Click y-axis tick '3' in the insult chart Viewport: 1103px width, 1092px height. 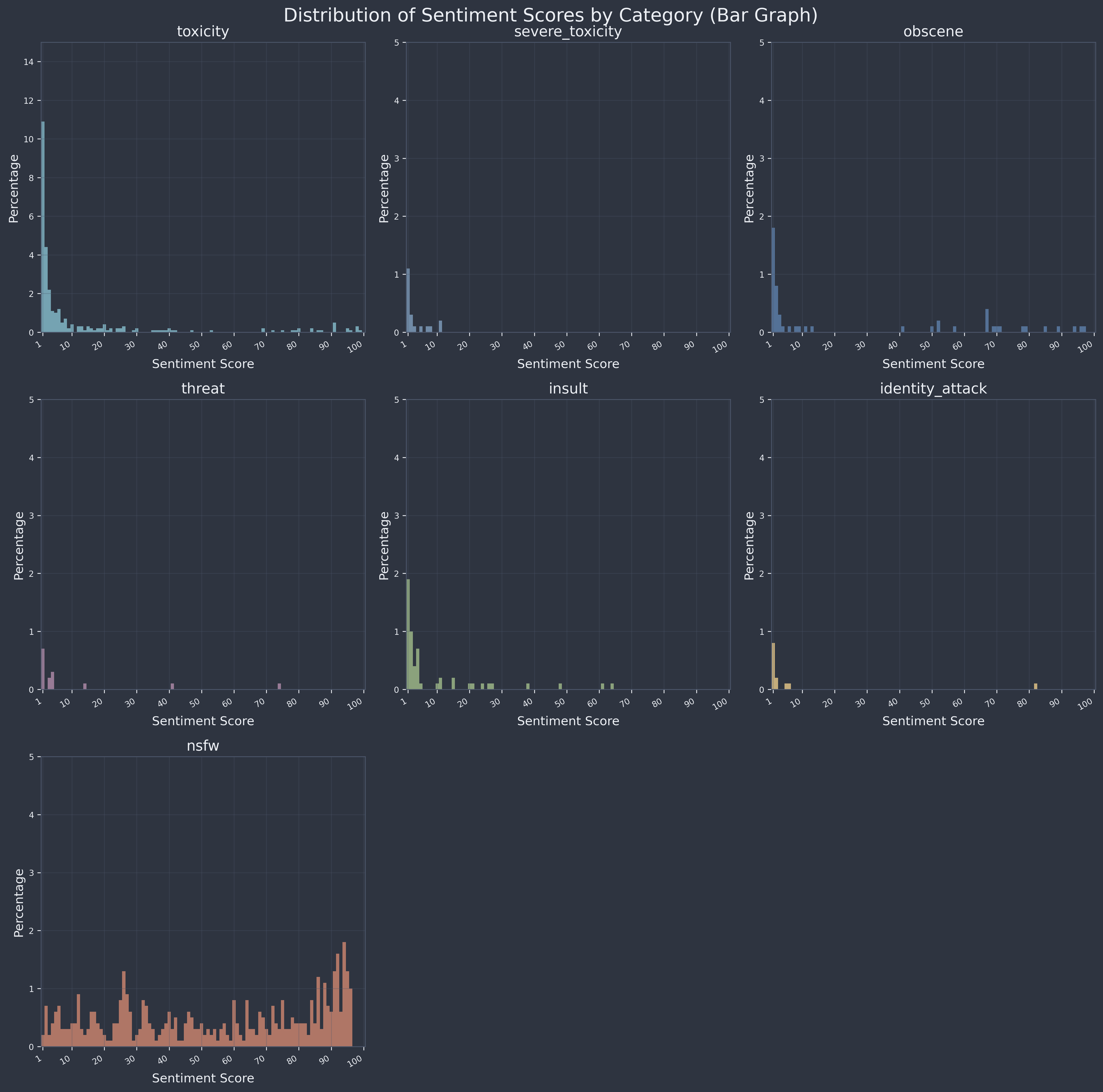click(x=396, y=516)
